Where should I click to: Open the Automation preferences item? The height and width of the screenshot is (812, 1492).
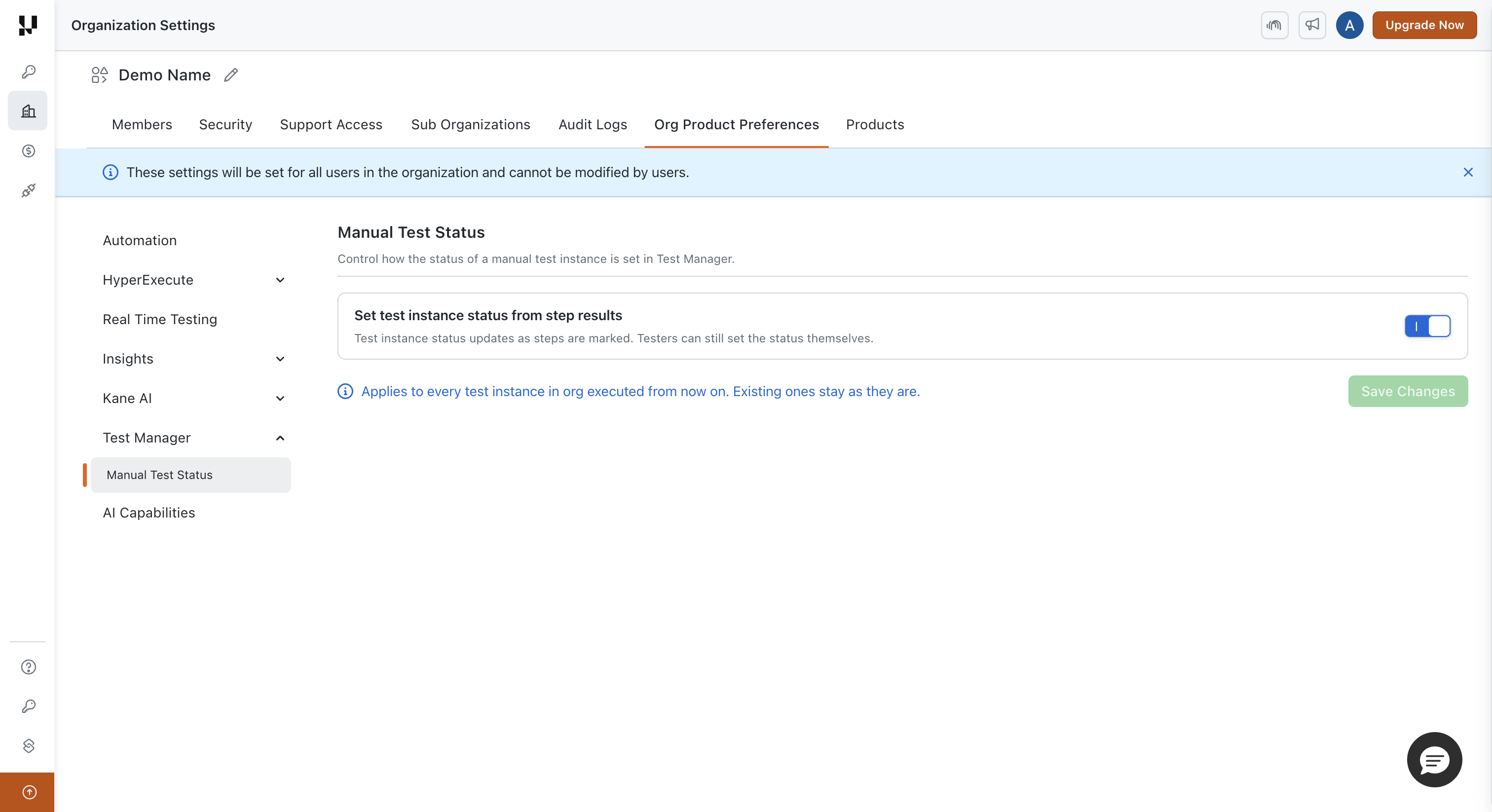coord(140,241)
